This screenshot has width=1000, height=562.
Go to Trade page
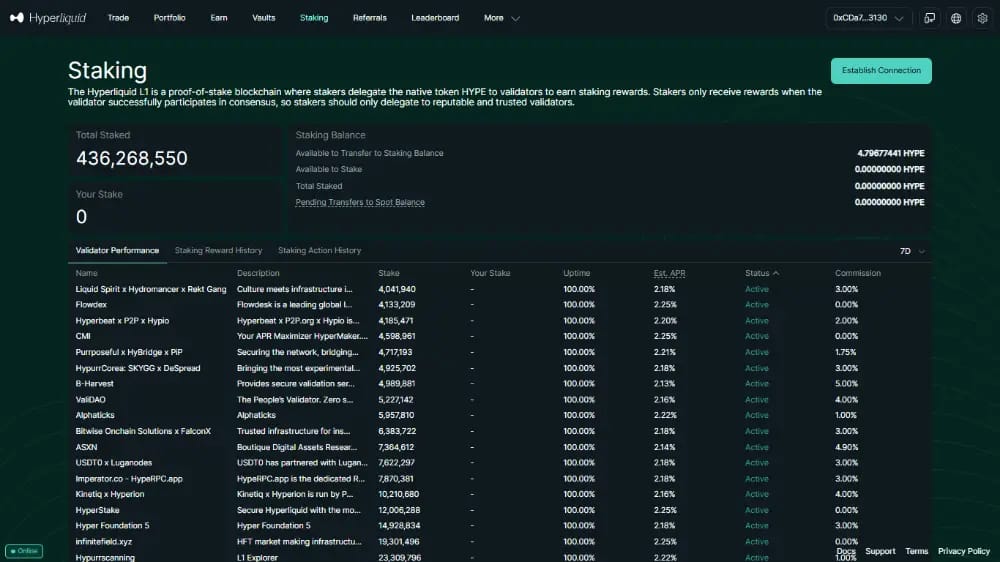(118, 18)
